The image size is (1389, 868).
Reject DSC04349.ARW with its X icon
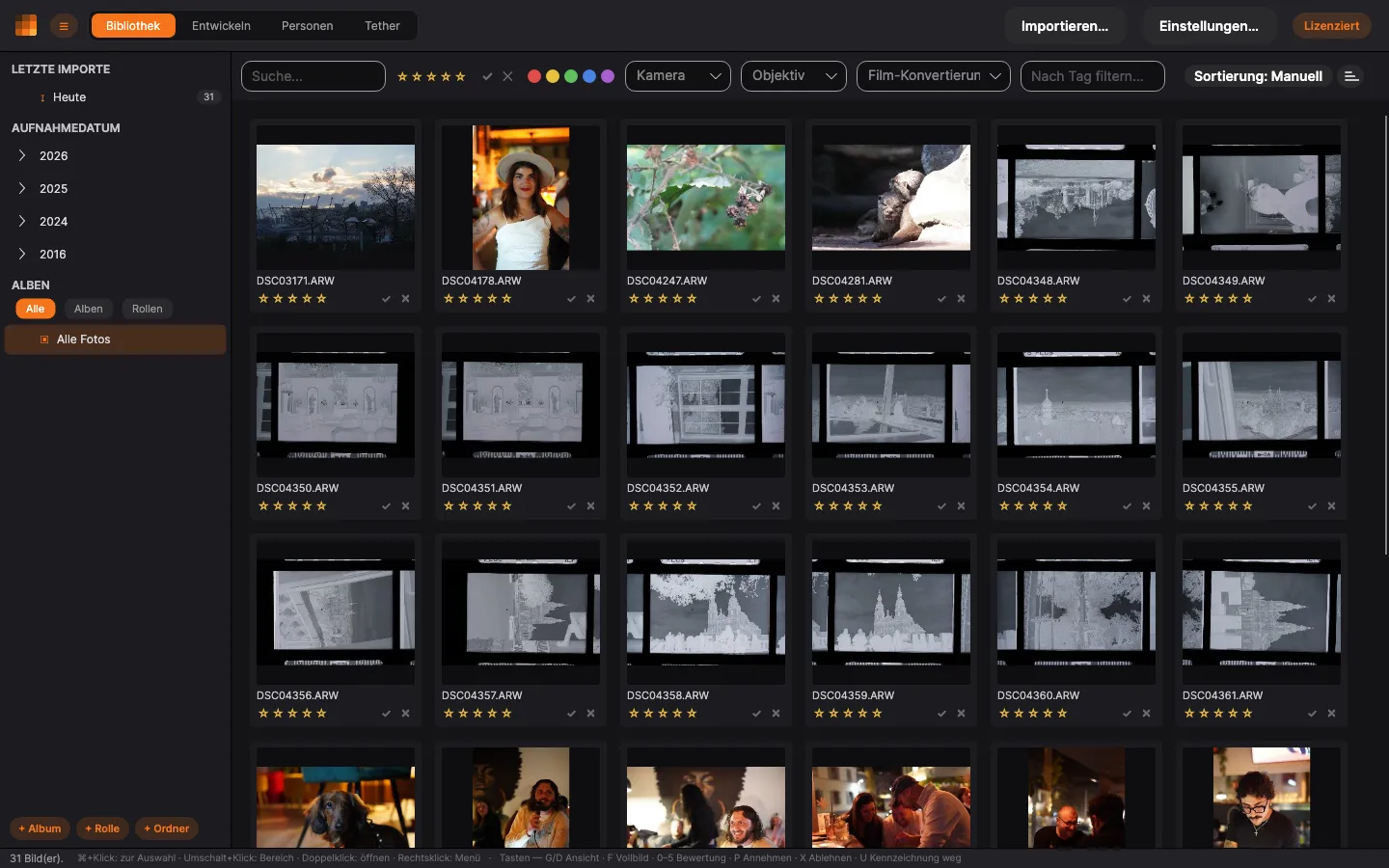click(x=1331, y=299)
